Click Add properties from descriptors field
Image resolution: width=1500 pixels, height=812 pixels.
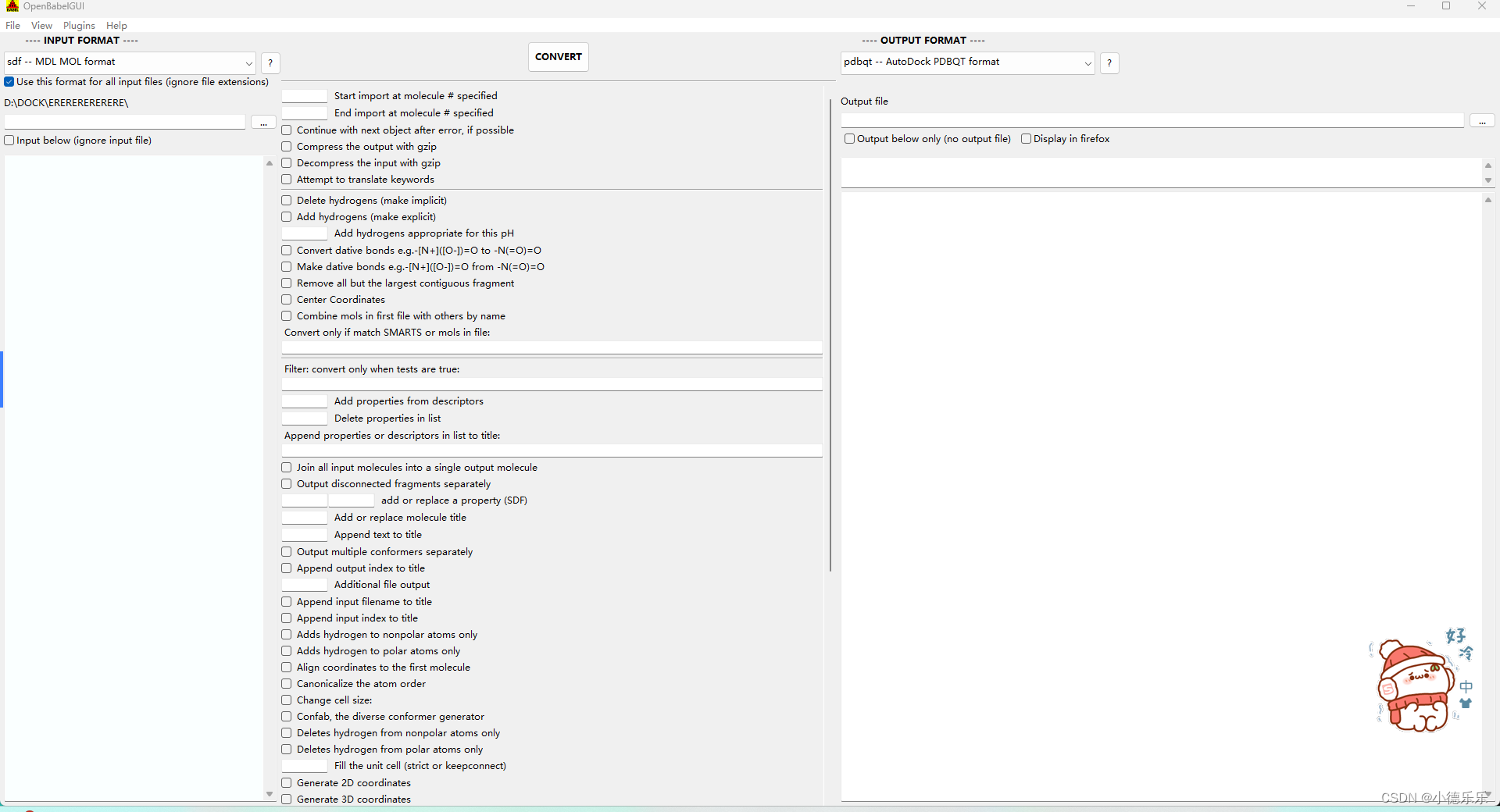[305, 401]
